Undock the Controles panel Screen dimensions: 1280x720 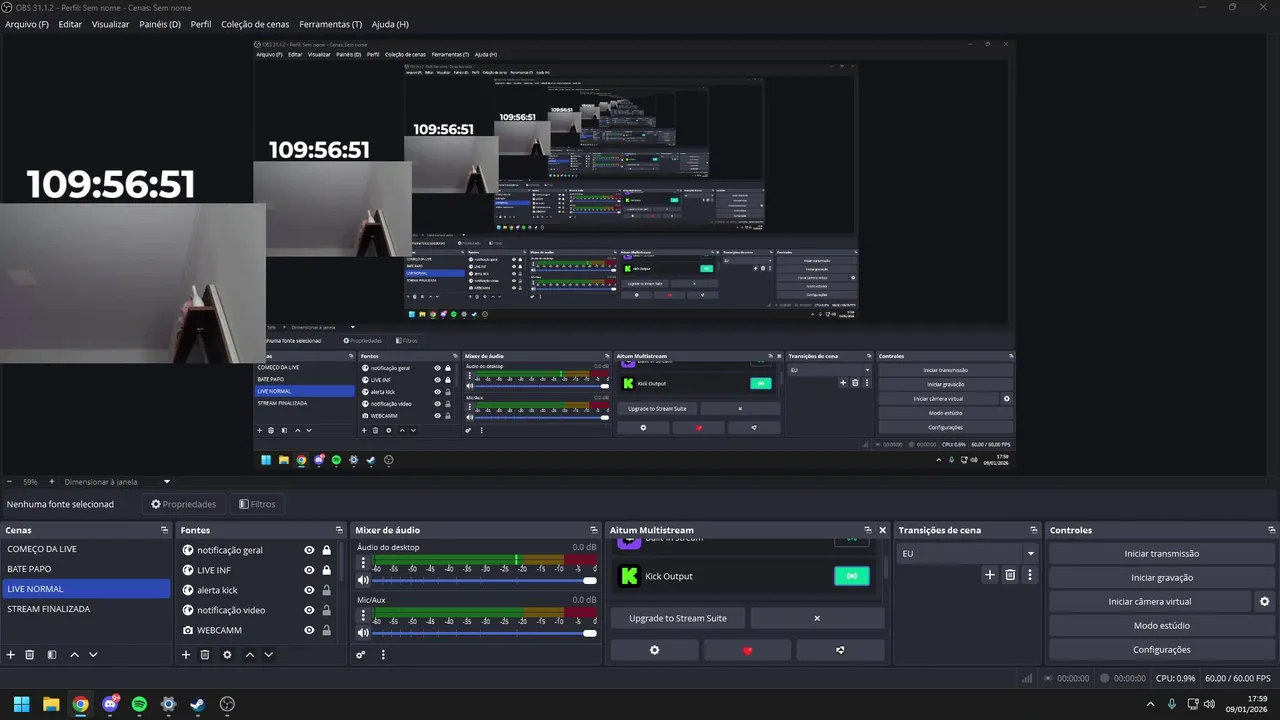point(1271,530)
